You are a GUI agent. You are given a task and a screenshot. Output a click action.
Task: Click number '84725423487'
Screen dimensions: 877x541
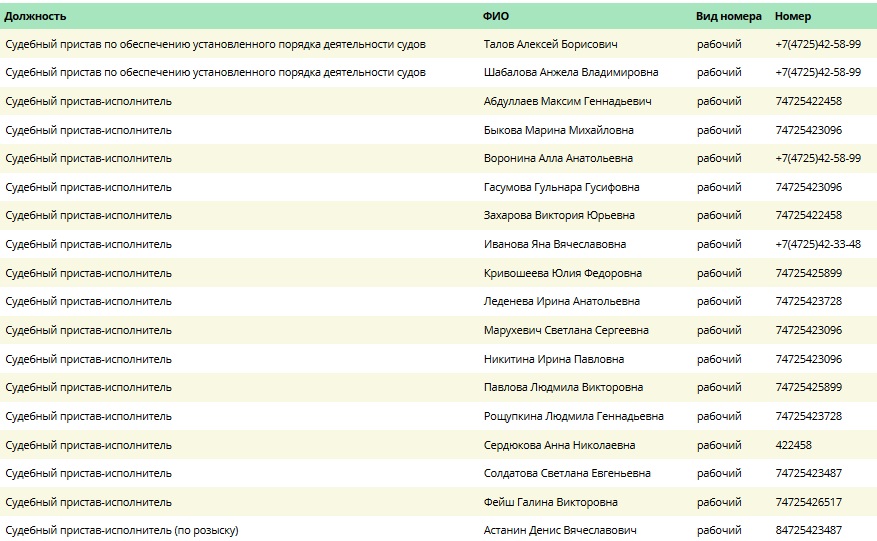click(x=809, y=530)
